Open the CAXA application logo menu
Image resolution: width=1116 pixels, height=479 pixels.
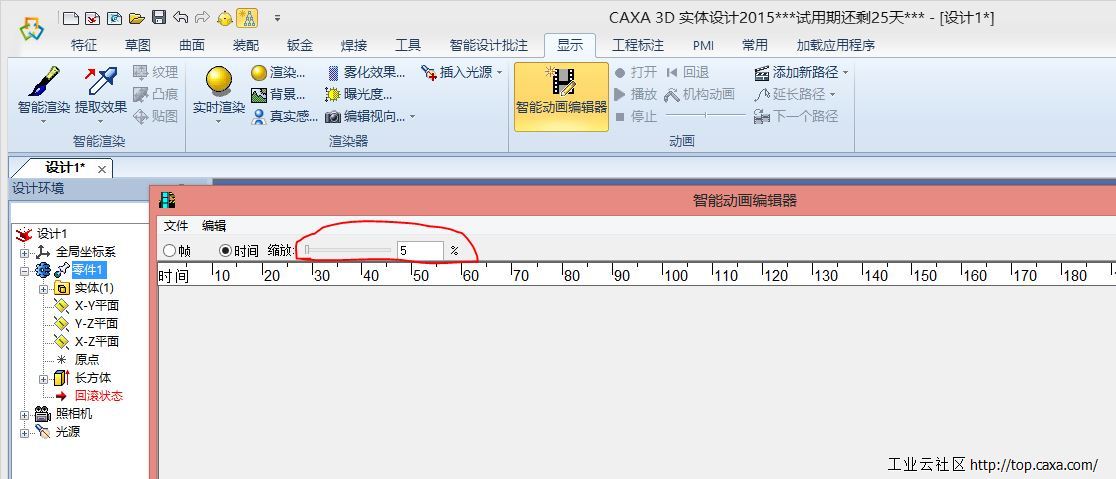(x=31, y=29)
